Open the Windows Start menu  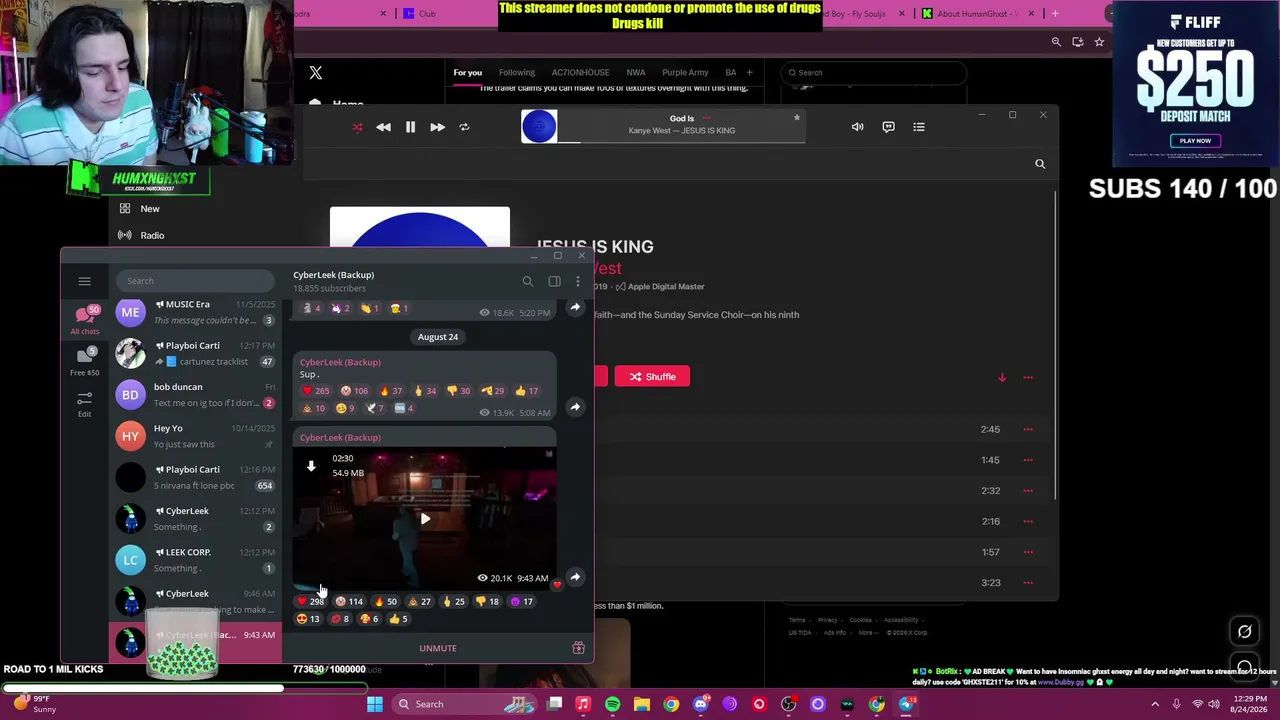pos(374,704)
